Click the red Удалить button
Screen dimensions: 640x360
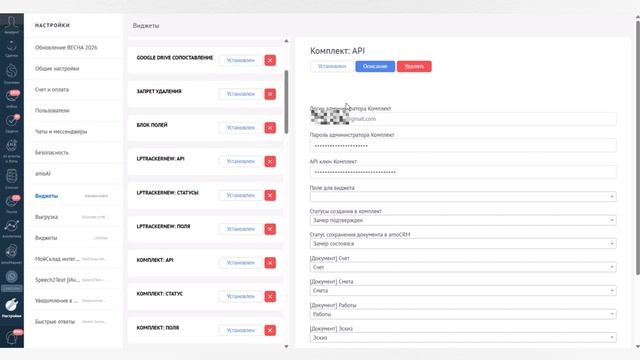[x=414, y=67]
